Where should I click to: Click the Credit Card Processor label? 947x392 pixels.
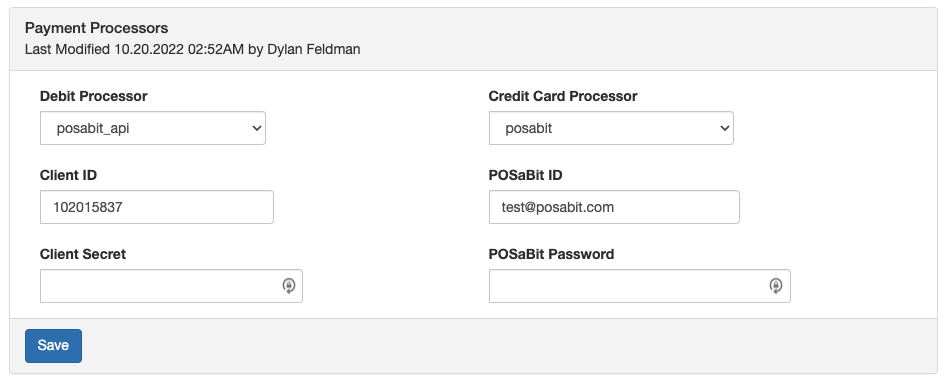[x=563, y=96]
